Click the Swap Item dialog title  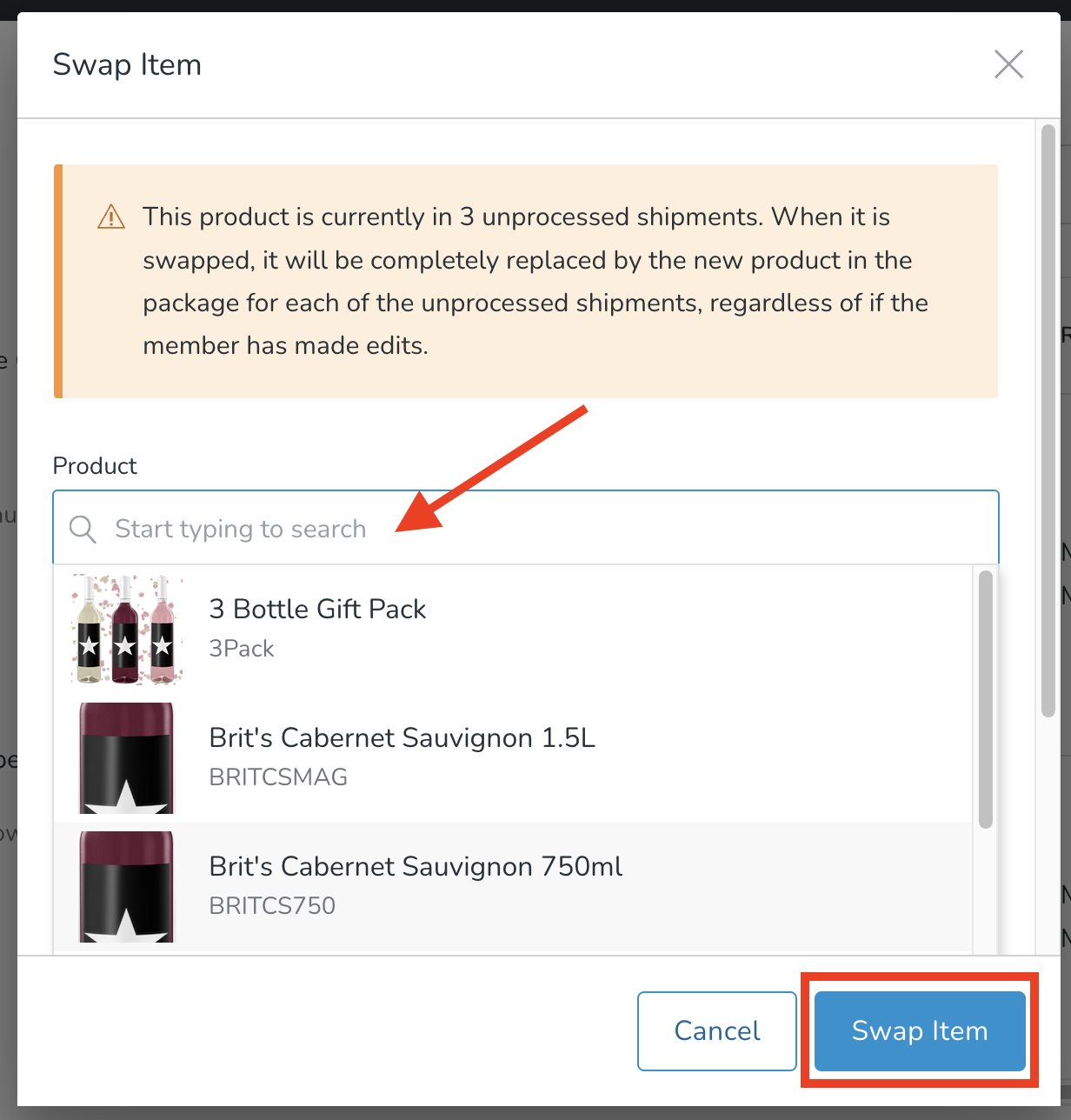tap(127, 64)
